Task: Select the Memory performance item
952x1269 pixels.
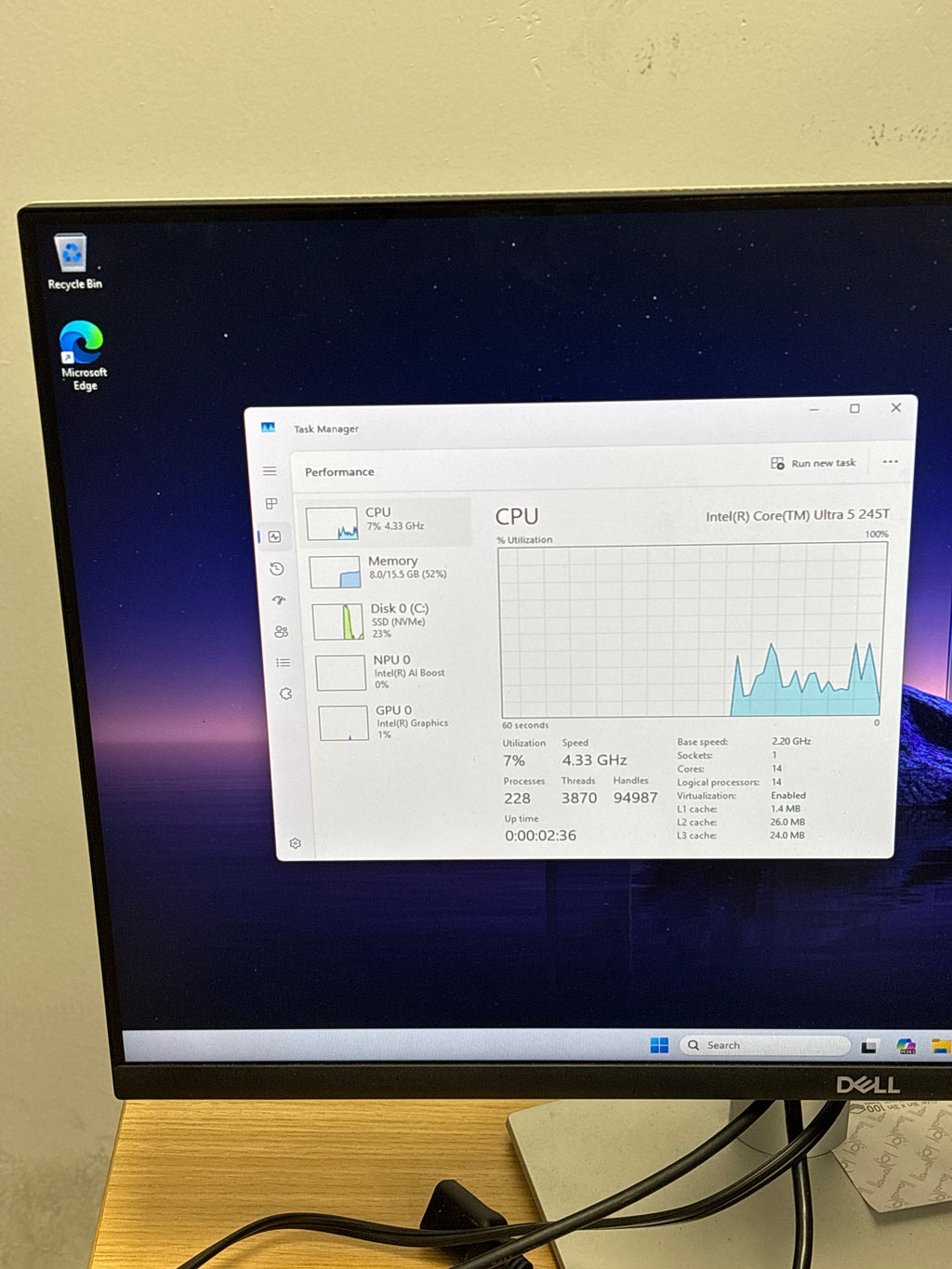Action: tap(389, 570)
